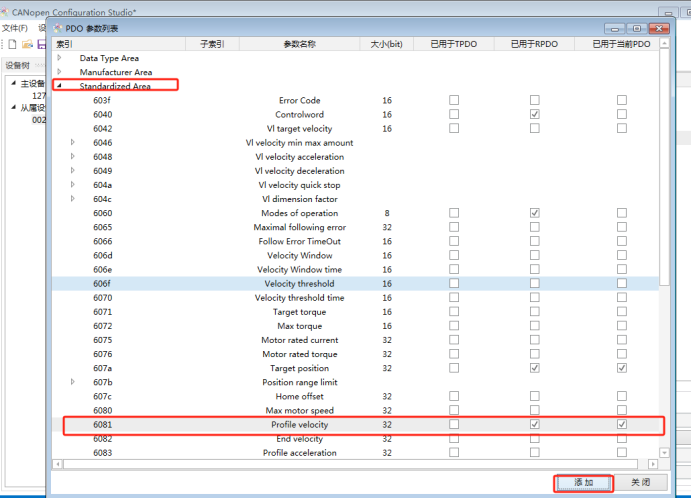Expand index 604c Vl dimension factor
Image resolution: width=692 pixels, height=499 pixels.
tap(73, 199)
